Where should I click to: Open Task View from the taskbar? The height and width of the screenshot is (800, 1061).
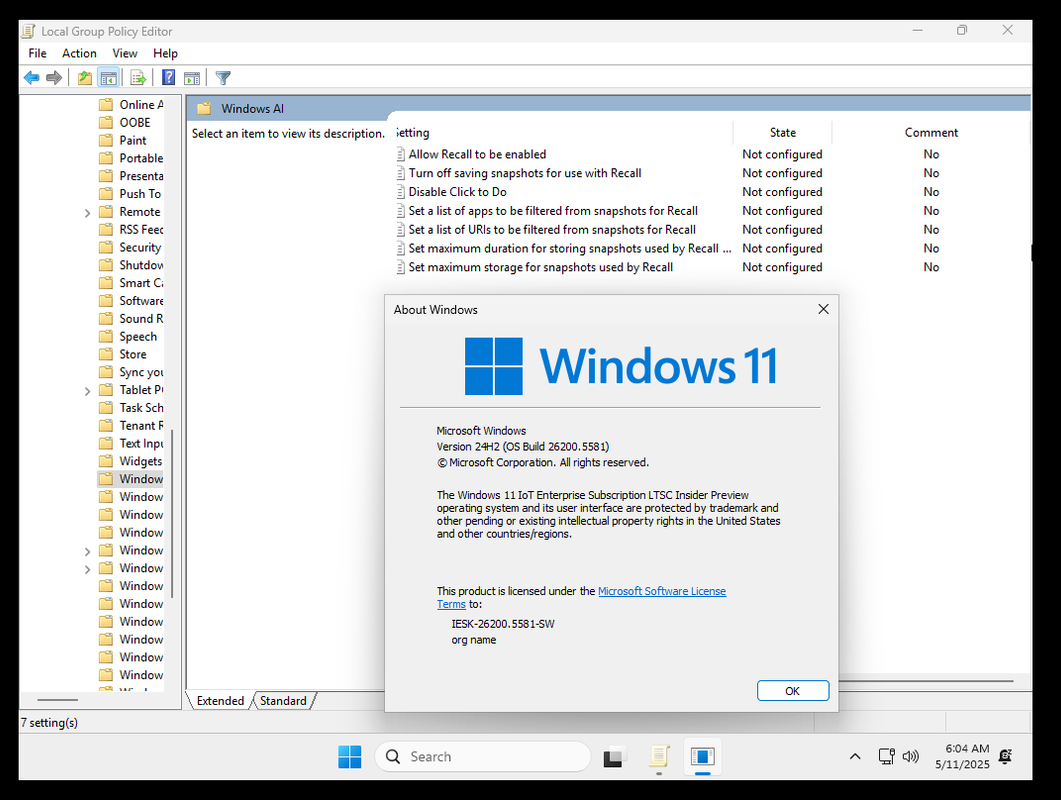[x=614, y=757]
